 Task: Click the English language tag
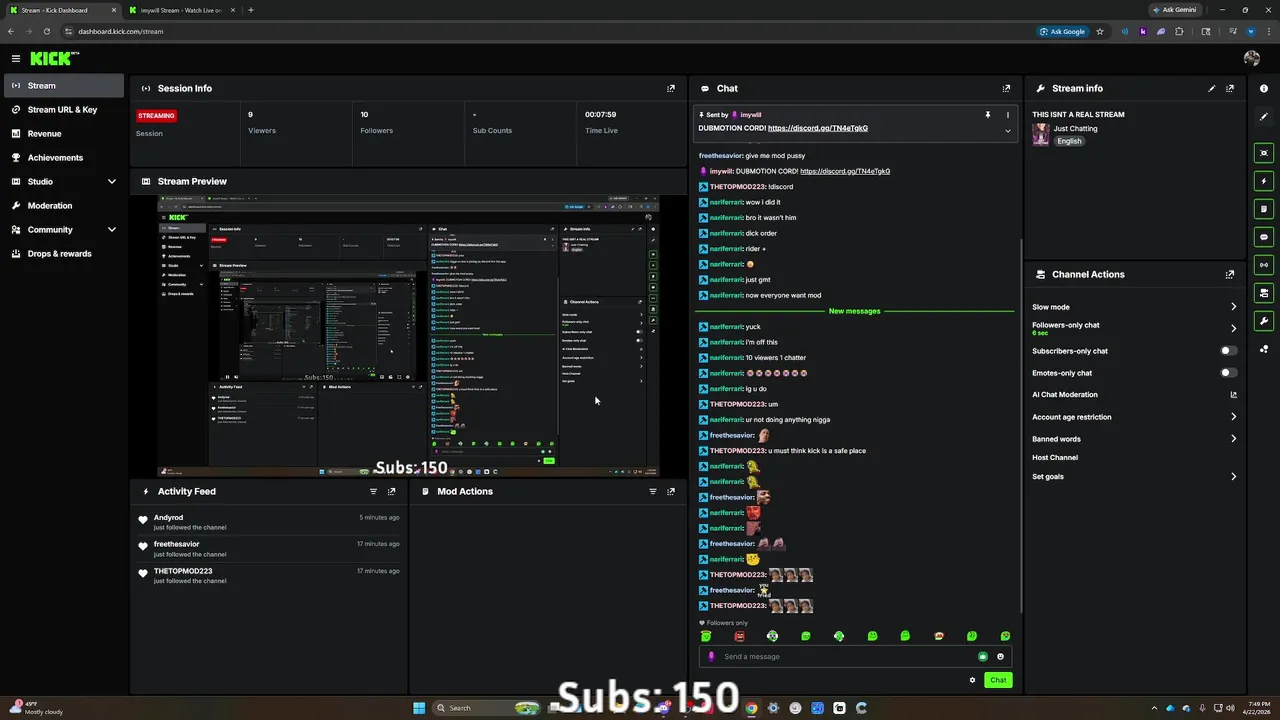point(1070,141)
